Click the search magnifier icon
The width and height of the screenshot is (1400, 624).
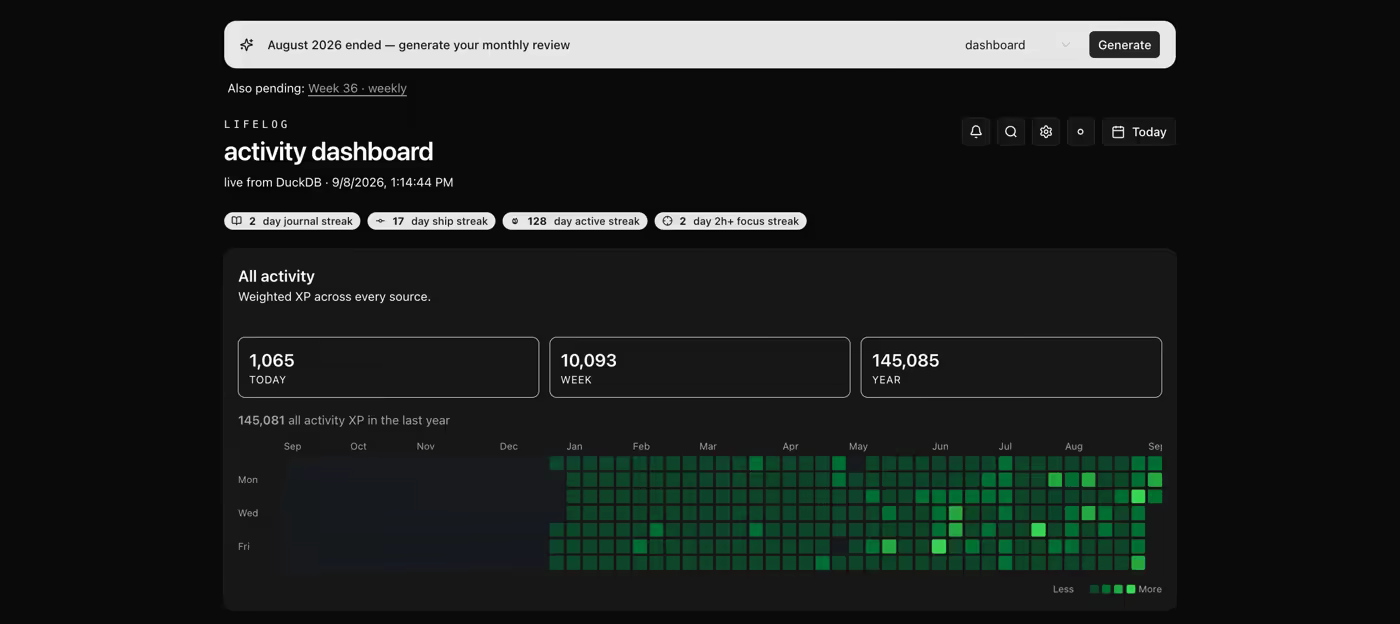click(1011, 132)
